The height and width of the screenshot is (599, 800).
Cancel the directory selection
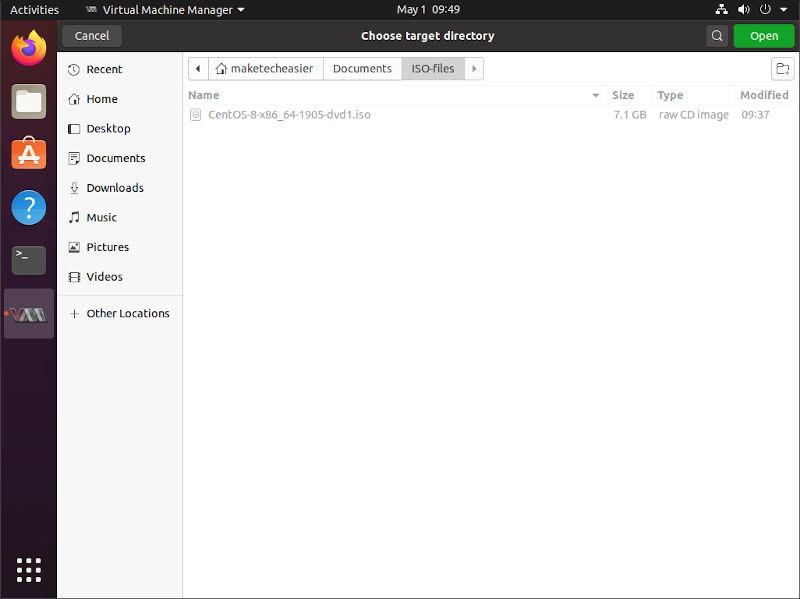click(91, 35)
